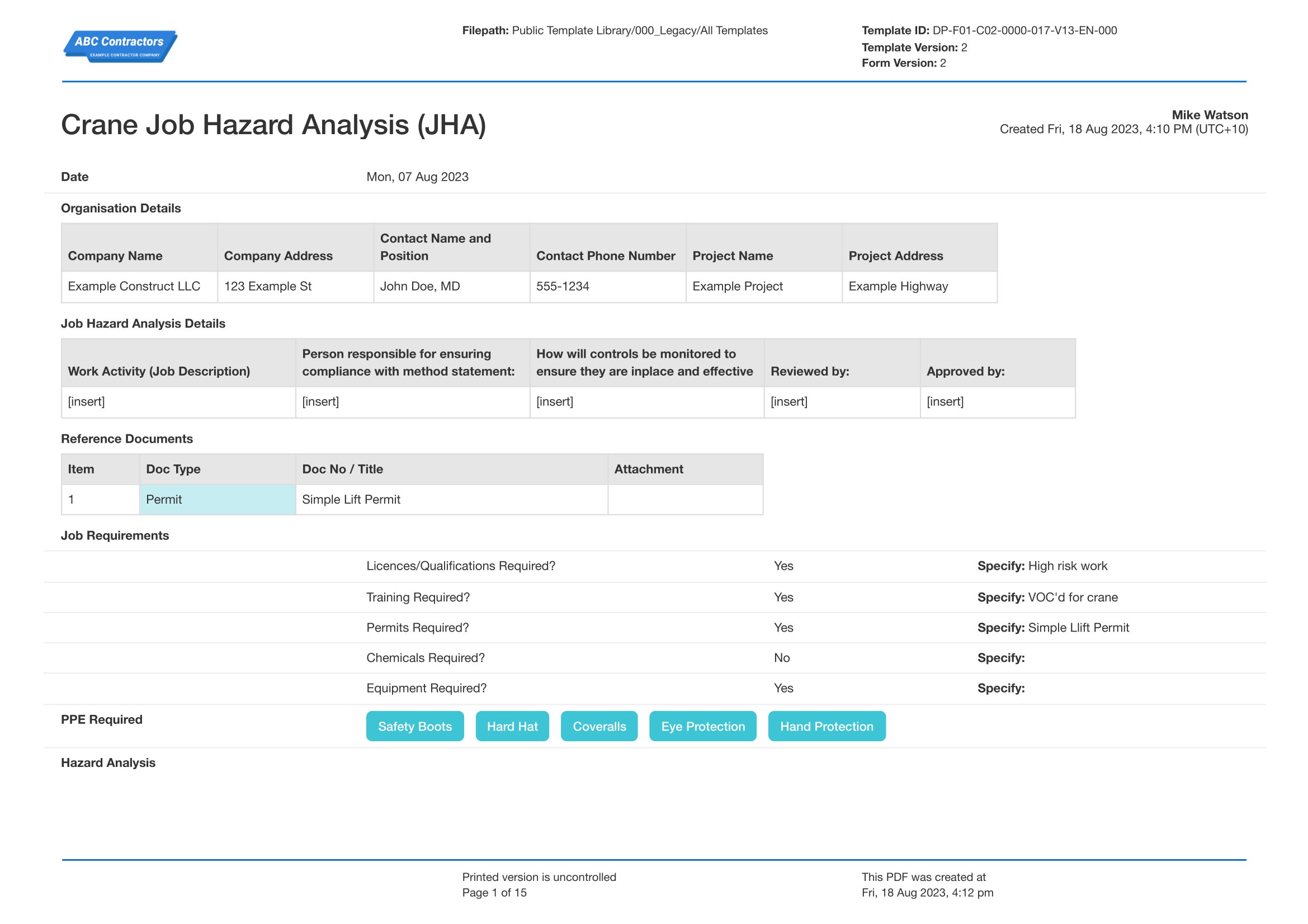This screenshot has height=924, width=1308.
Task: Click the Yes answer for Permits Required
Action: tap(783, 627)
